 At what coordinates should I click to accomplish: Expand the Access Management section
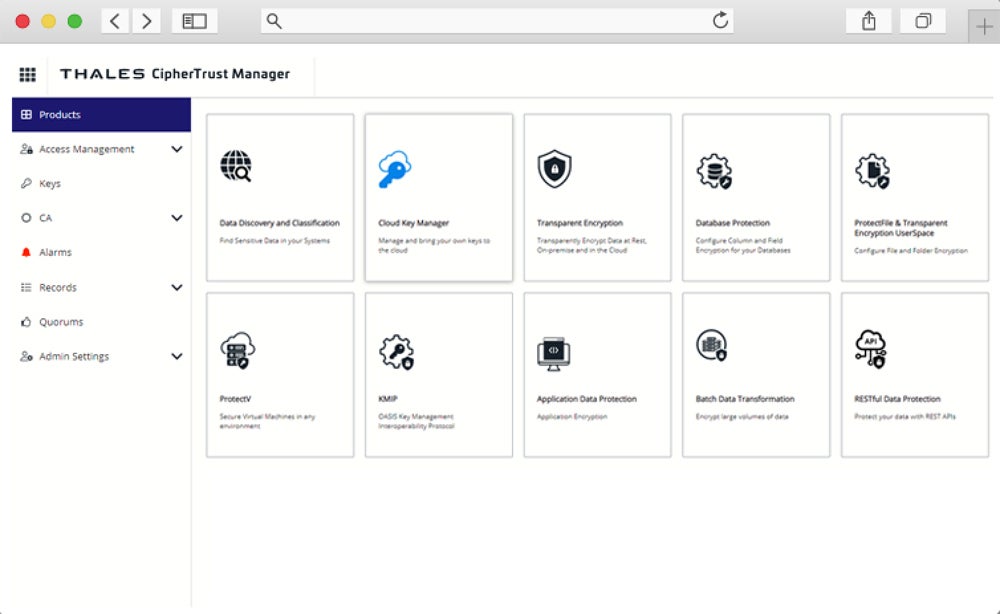click(x=100, y=149)
